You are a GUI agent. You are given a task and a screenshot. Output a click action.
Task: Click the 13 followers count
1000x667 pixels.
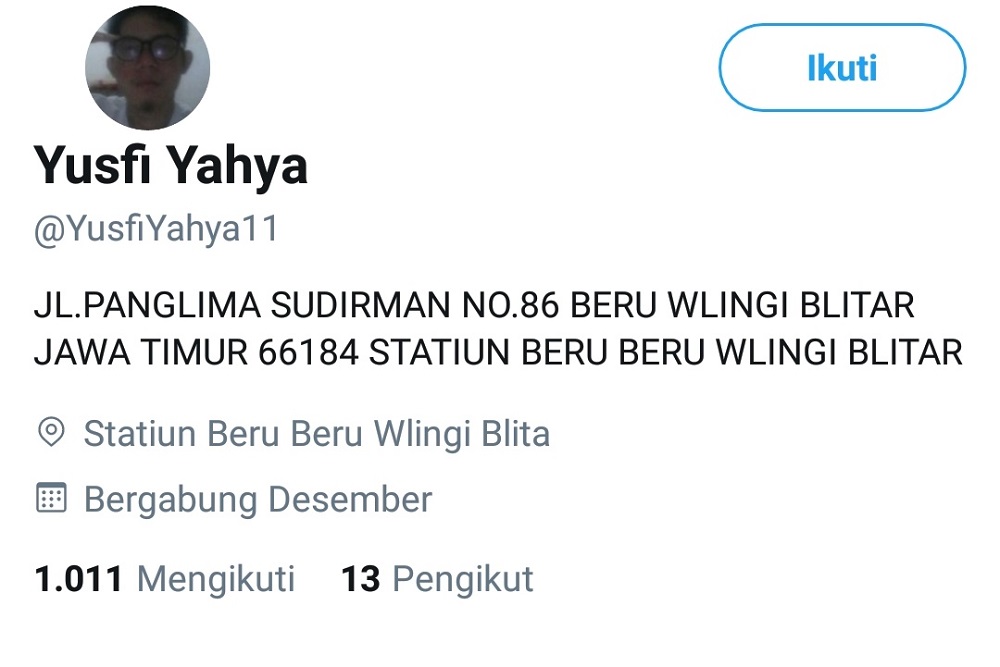pos(361,579)
